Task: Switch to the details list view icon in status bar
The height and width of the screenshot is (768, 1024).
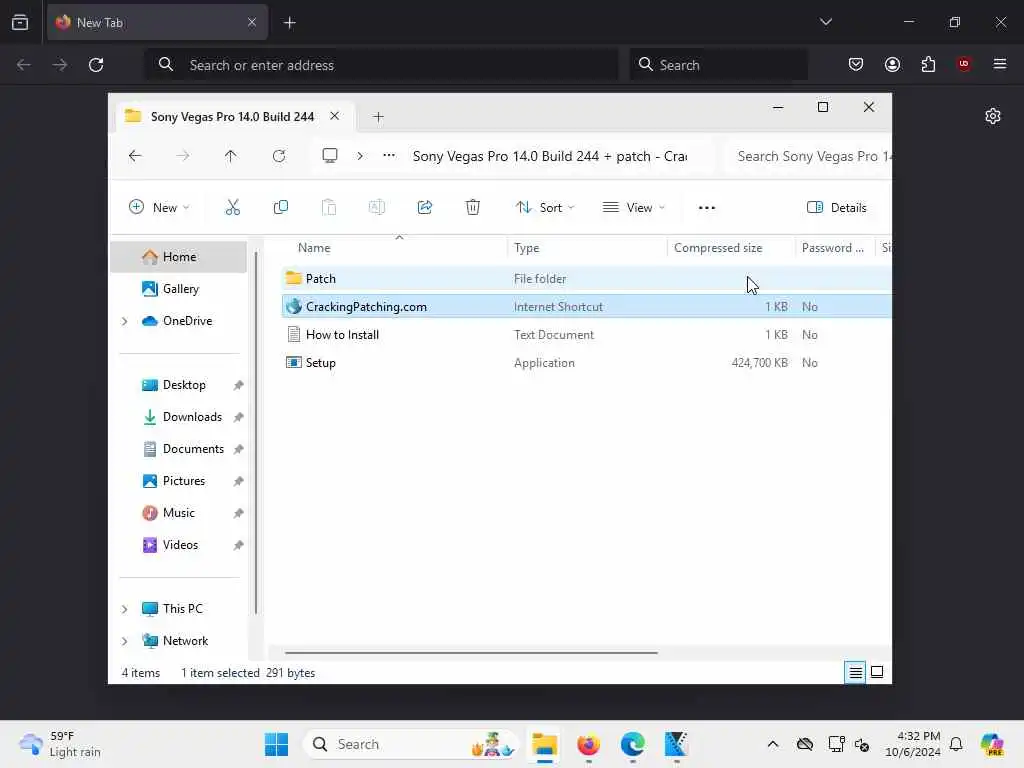Action: click(x=856, y=672)
